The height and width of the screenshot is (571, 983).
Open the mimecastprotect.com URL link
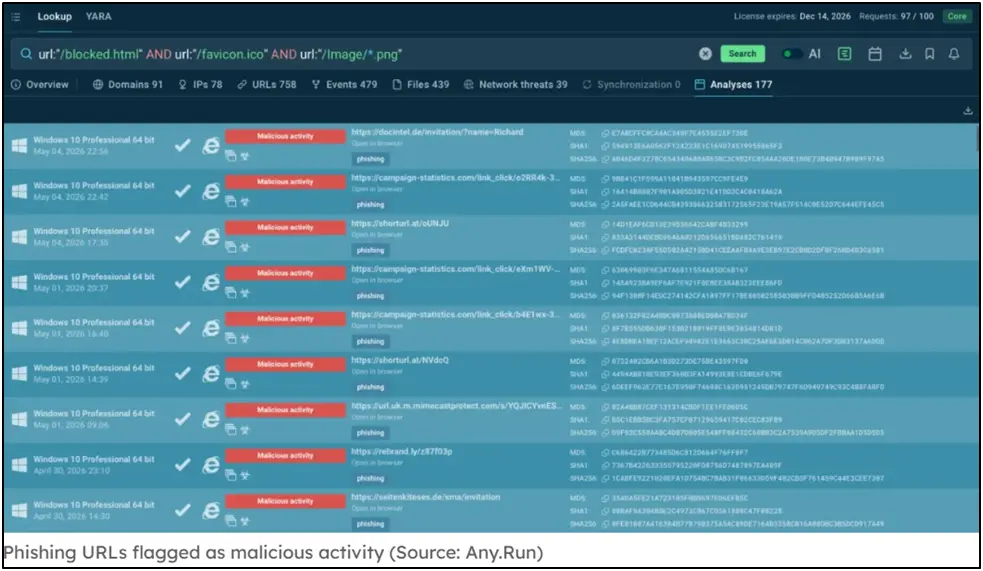[457, 406]
